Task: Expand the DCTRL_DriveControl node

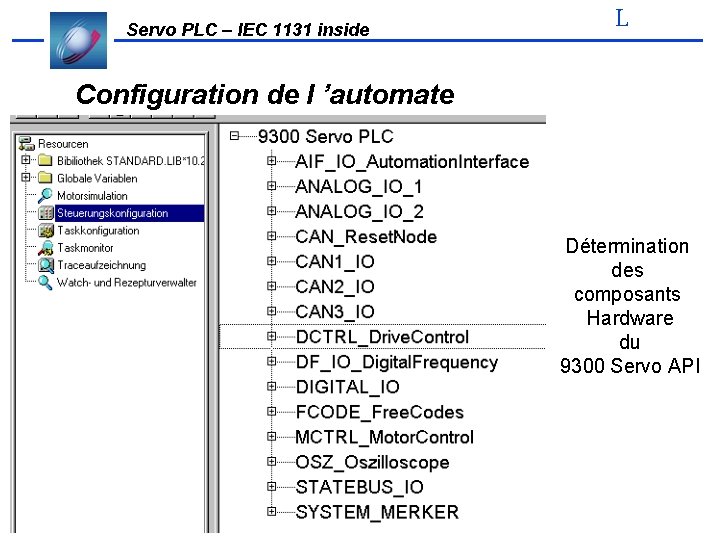Action: 271,336
